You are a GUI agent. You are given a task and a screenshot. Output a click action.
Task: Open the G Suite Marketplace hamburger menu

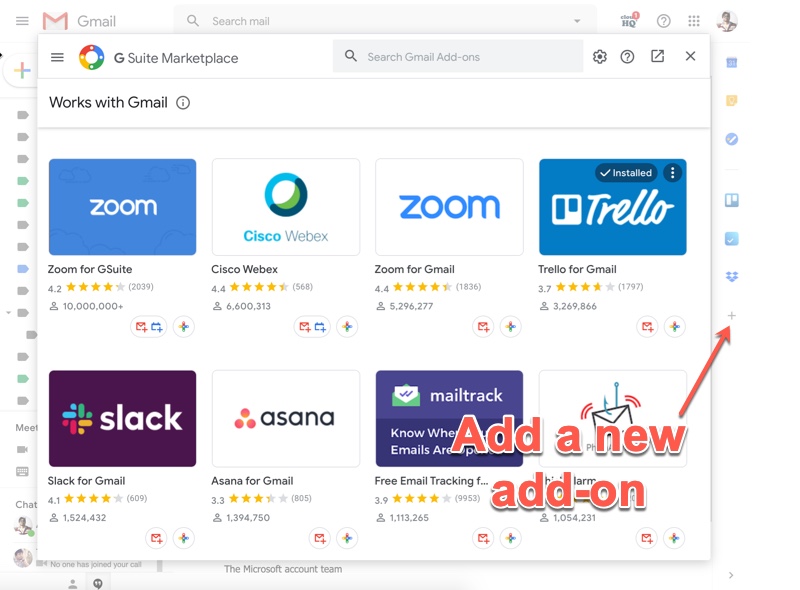(57, 57)
